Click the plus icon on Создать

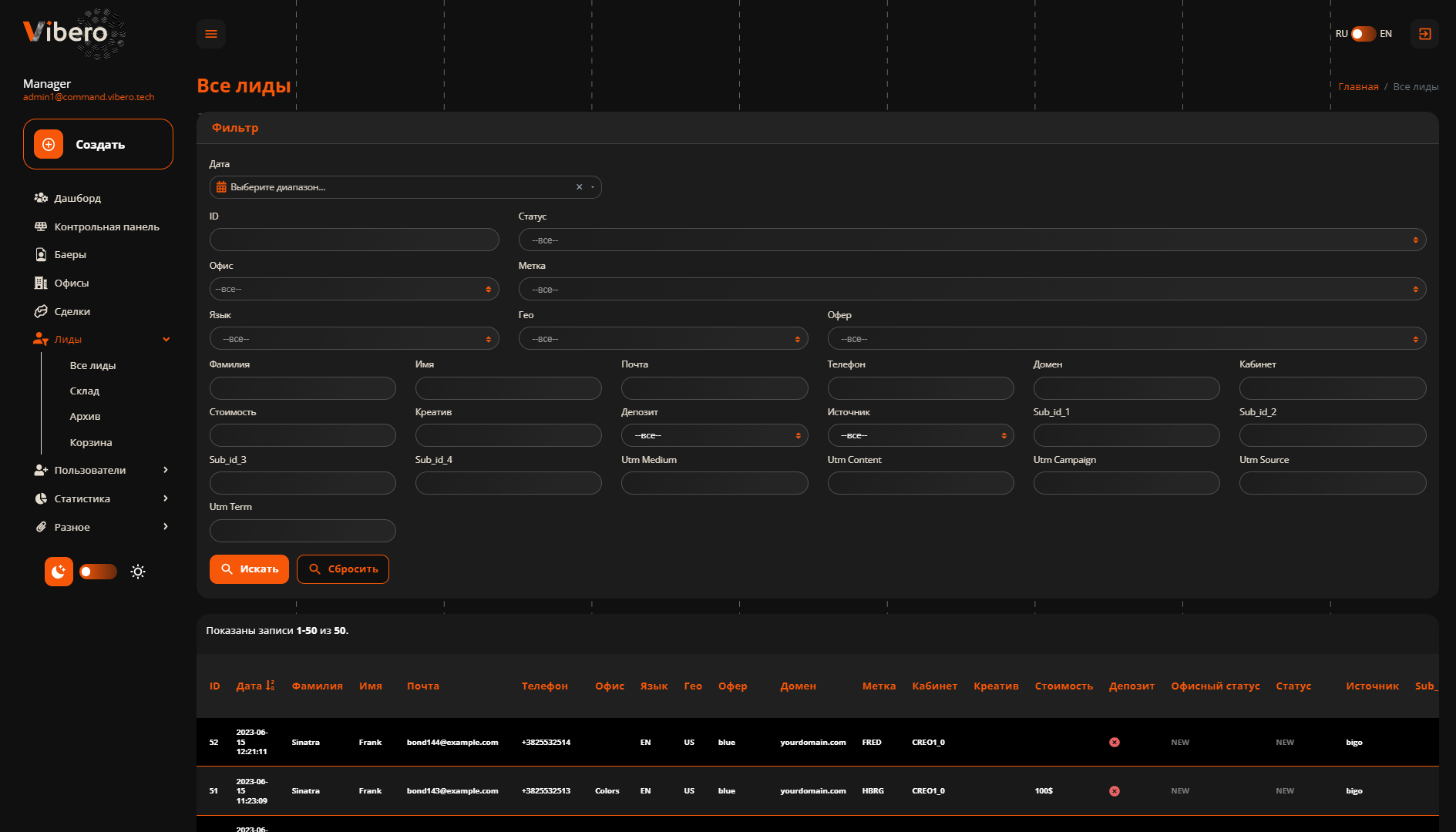pos(49,144)
